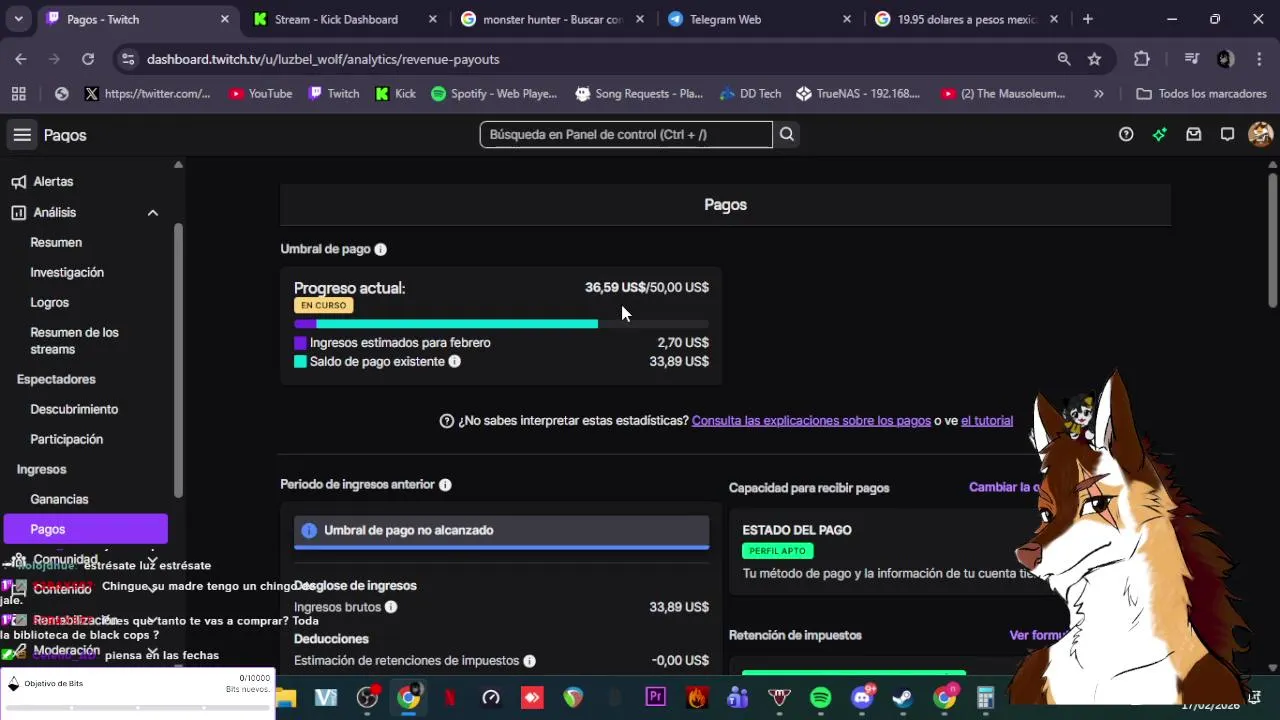This screenshot has height=720, width=1280.
Task: Open the TrueNAS bookmark
Action: [x=858, y=94]
